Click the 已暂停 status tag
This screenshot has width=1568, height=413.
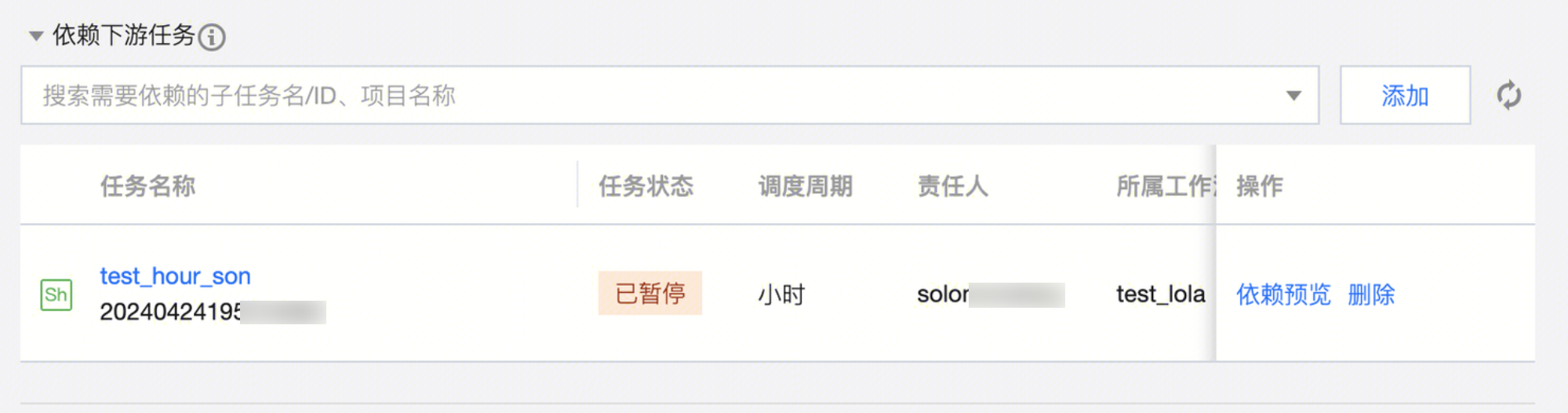click(649, 294)
